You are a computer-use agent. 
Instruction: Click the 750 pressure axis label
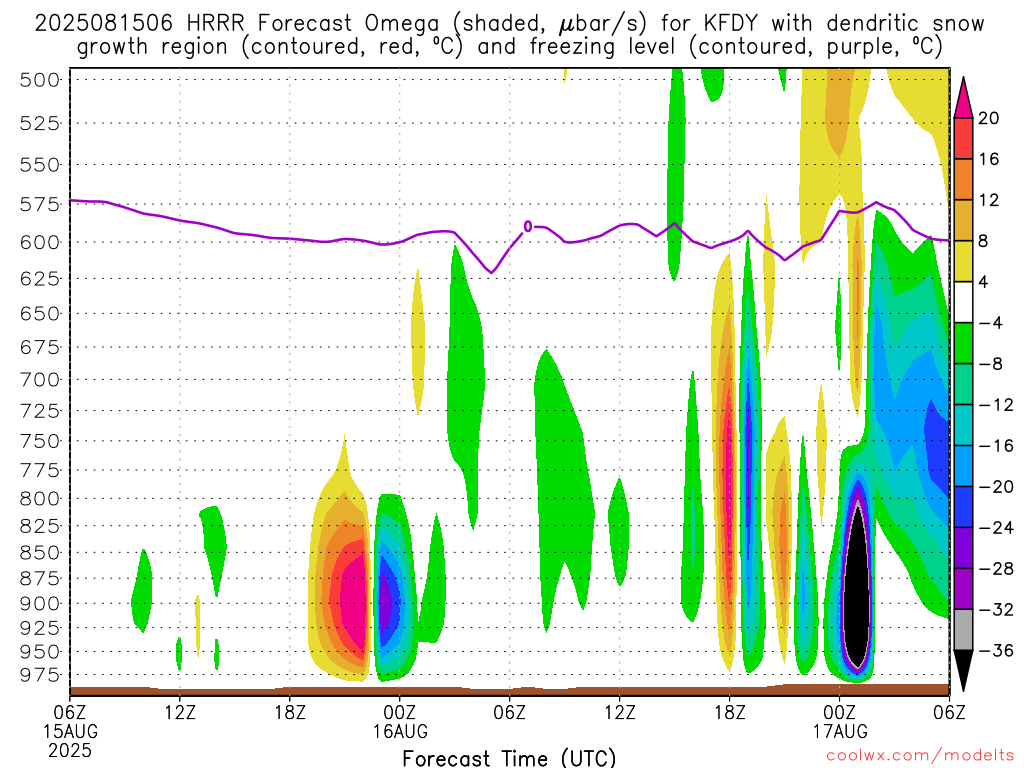(x=40, y=441)
